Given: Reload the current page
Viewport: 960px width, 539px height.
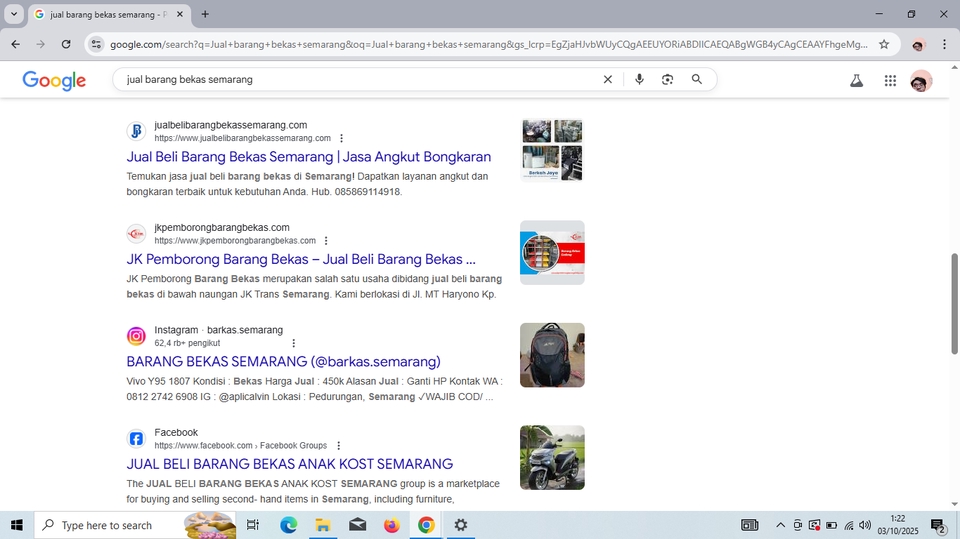Looking at the screenshot, I should (x=66, y=44).
